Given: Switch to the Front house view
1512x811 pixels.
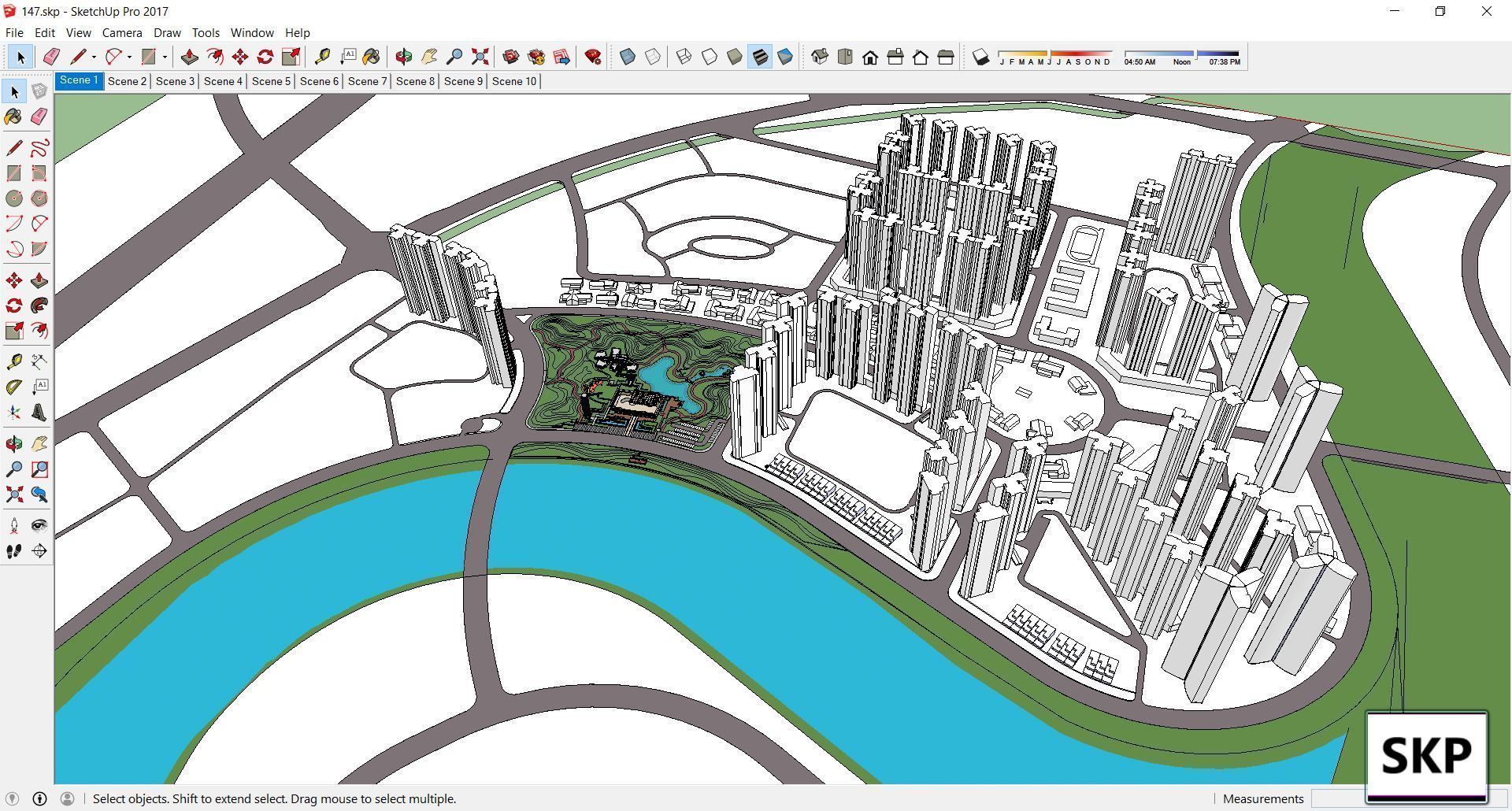Looking at the screenshot, I should (870, 57).
